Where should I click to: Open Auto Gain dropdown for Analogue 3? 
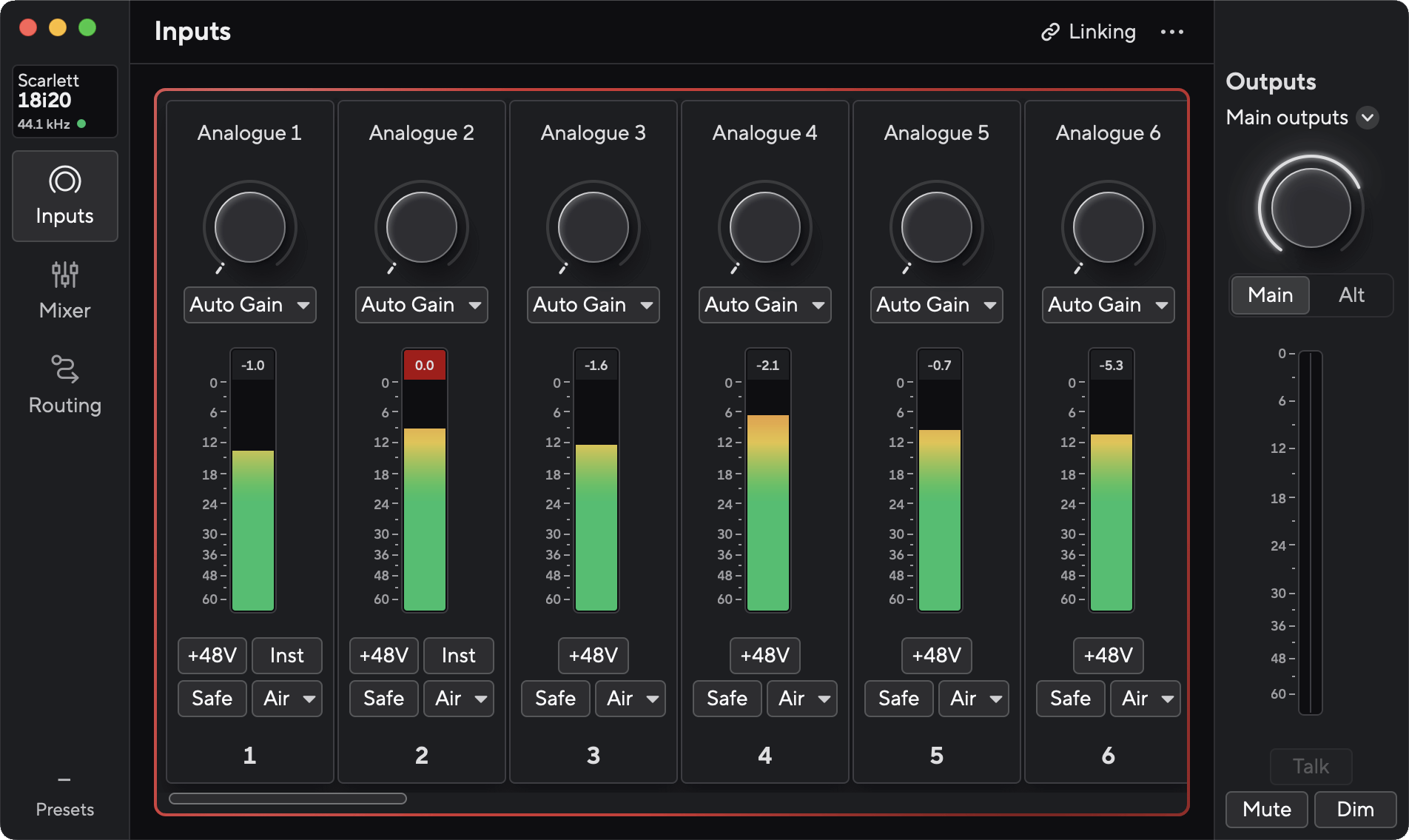[593, 305]
